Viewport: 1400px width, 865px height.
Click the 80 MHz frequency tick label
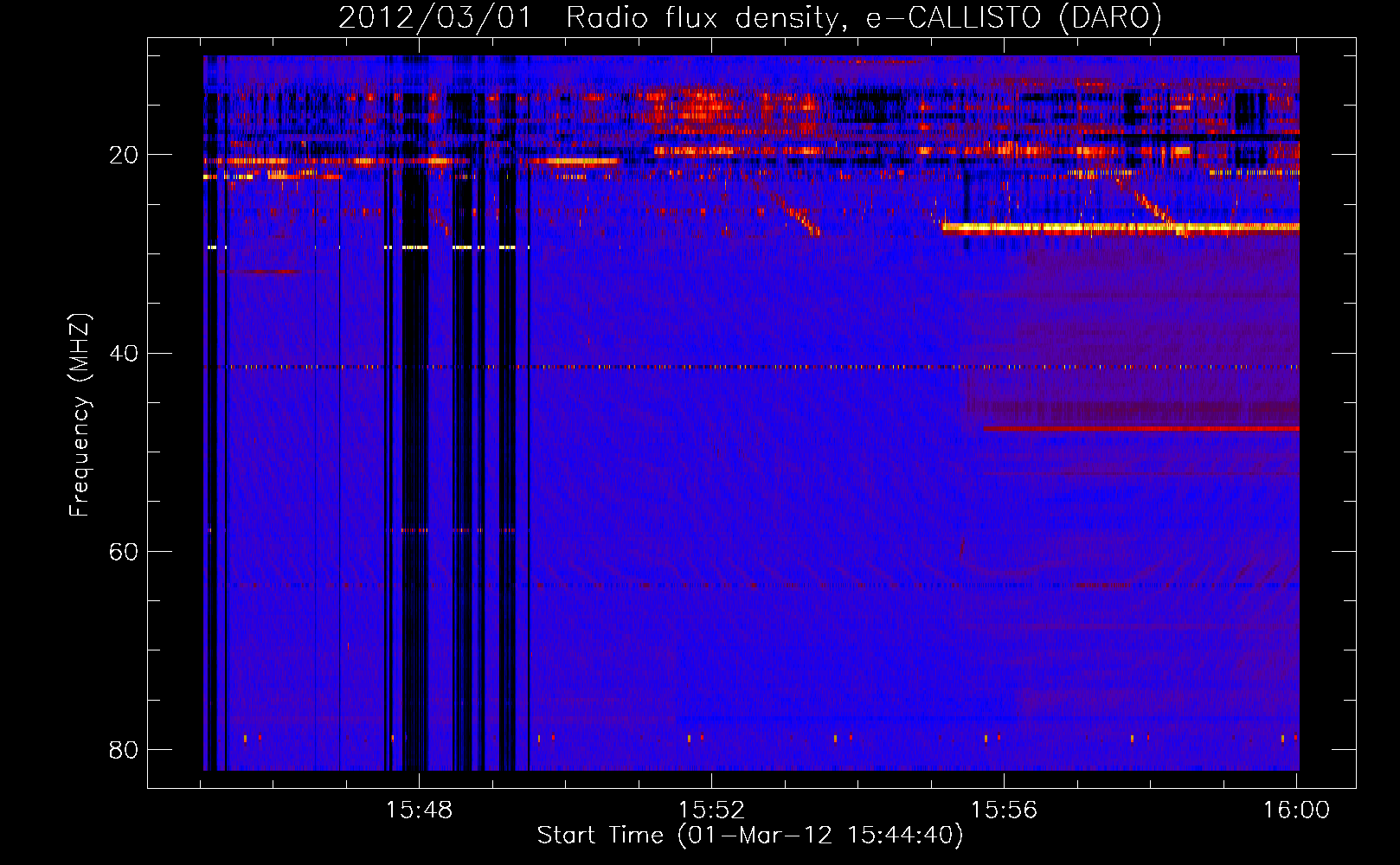pos(124,749)
